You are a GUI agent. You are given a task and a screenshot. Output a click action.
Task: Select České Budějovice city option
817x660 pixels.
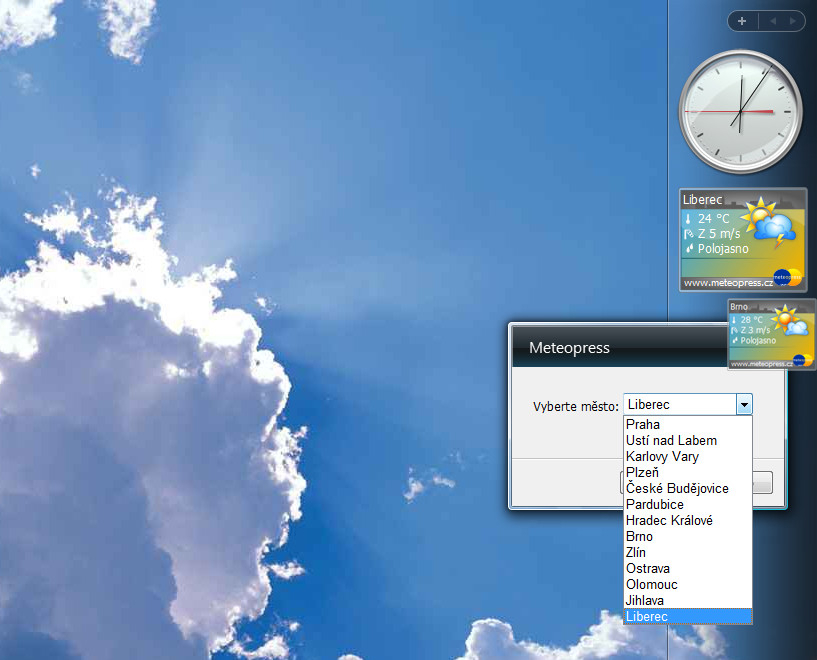tap(688, 488)
